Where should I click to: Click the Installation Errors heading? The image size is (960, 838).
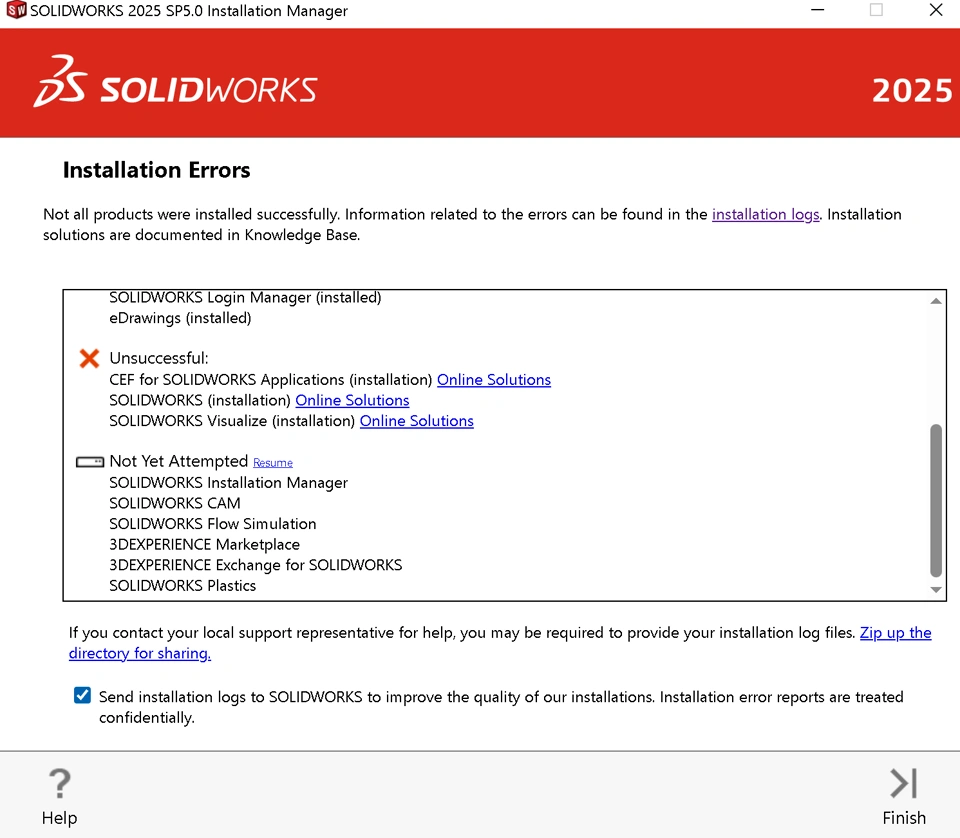[x=156, y=170]
